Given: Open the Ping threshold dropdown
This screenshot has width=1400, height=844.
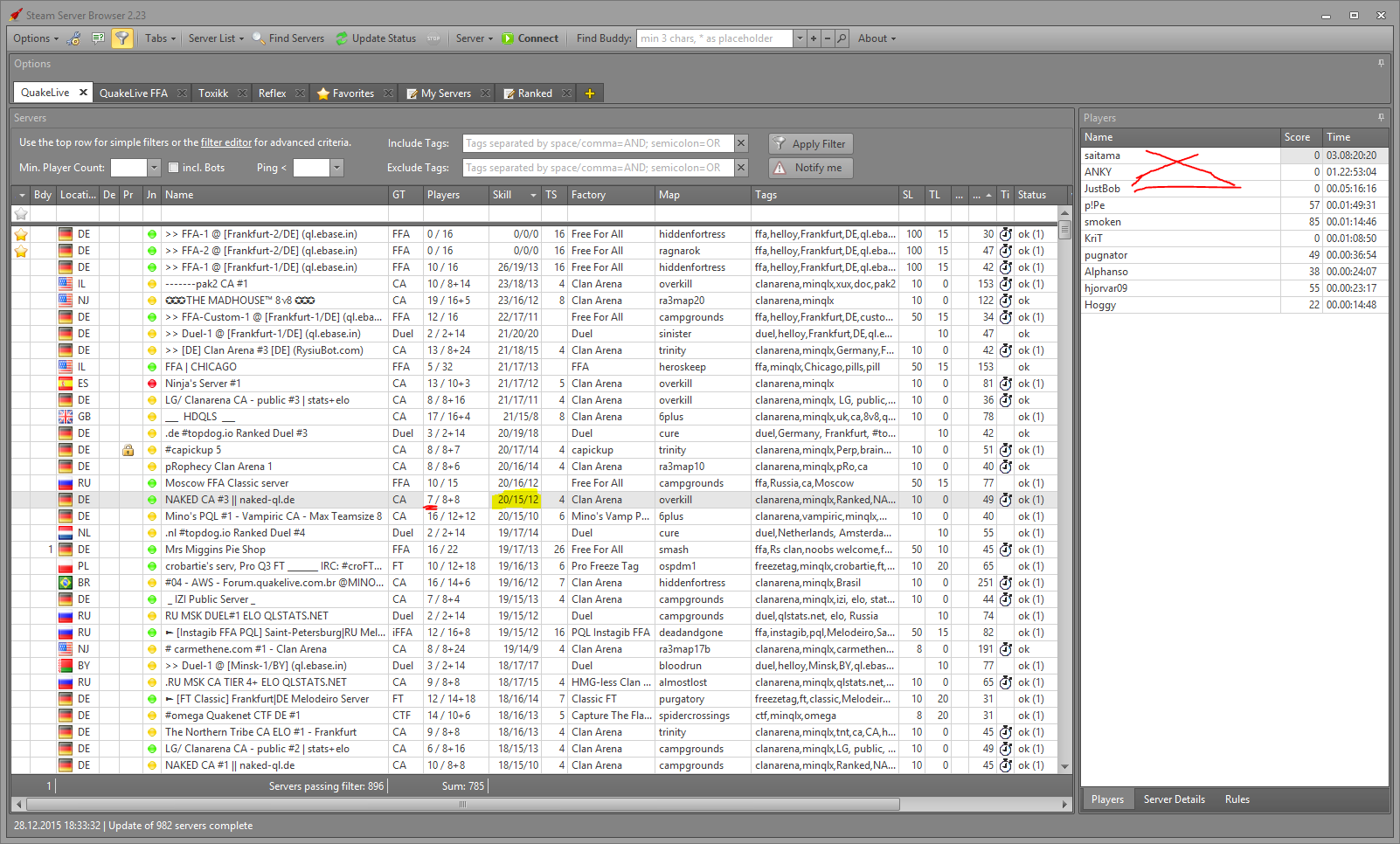Looking at the screenshot, I should (x=336, y=168).
